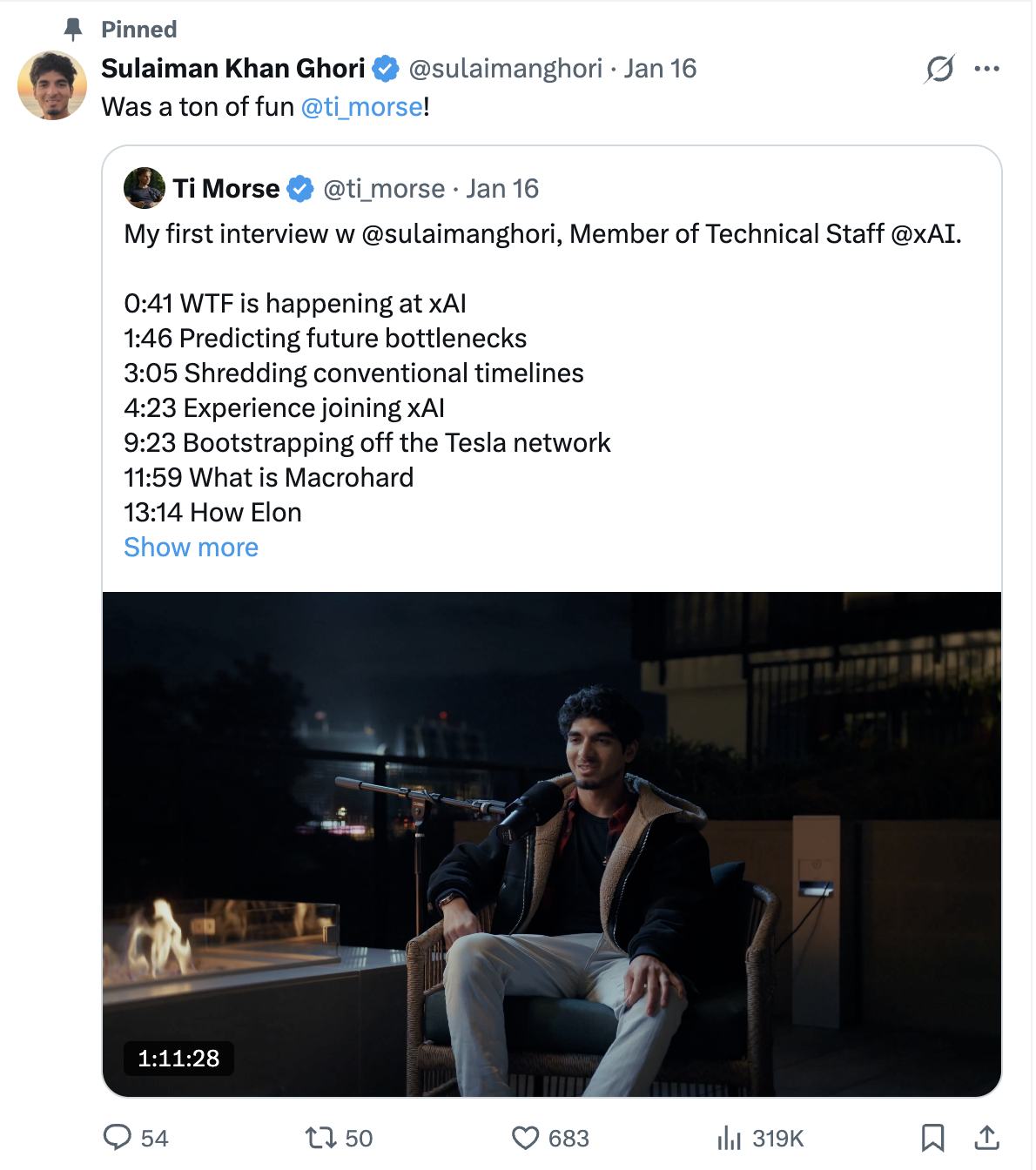Screen dimensions: 1036x1170
Task: Click the quoted tweet's Jan 16 date
Action: 502,189
